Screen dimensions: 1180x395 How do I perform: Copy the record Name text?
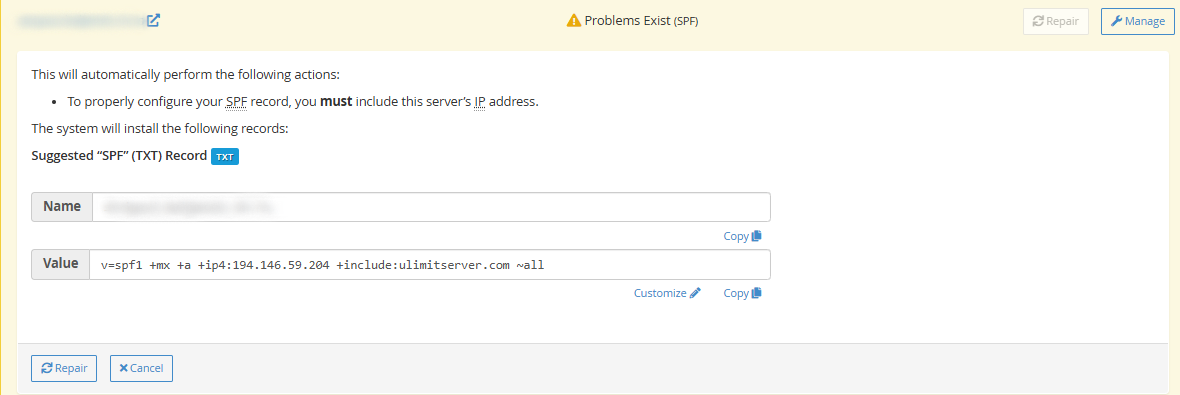click(743, 236)
